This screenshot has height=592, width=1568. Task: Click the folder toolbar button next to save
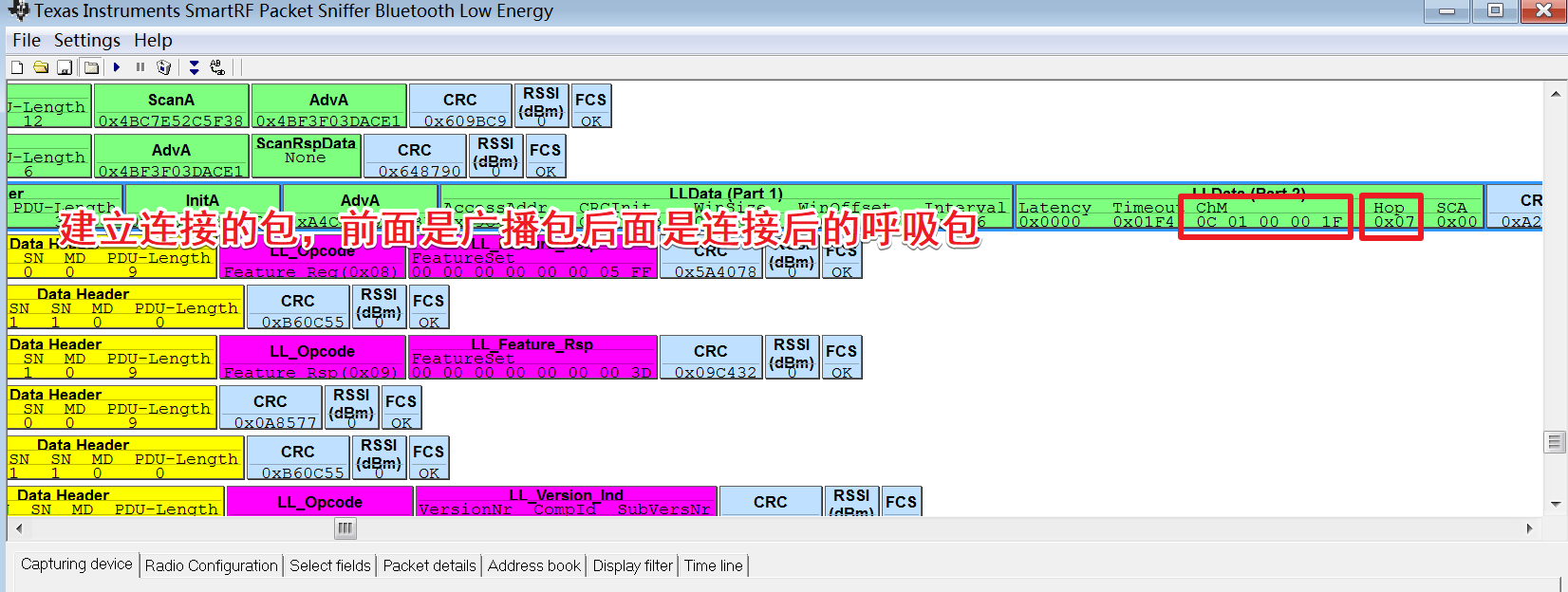point(91,67)
